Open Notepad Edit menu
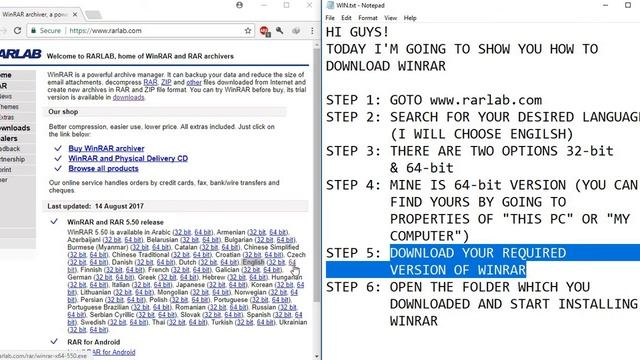 pos(346,18)
